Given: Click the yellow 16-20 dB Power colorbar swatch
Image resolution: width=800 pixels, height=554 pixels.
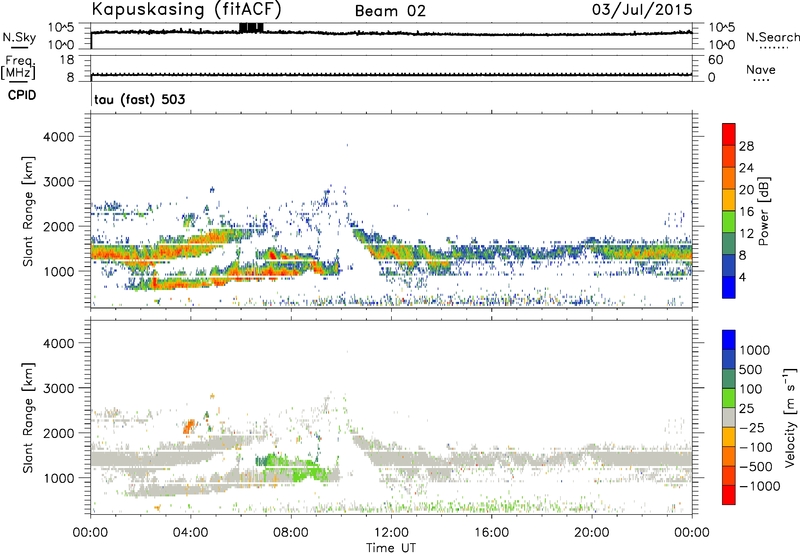Looking at the screenshot, I should [x=729, y=199].
